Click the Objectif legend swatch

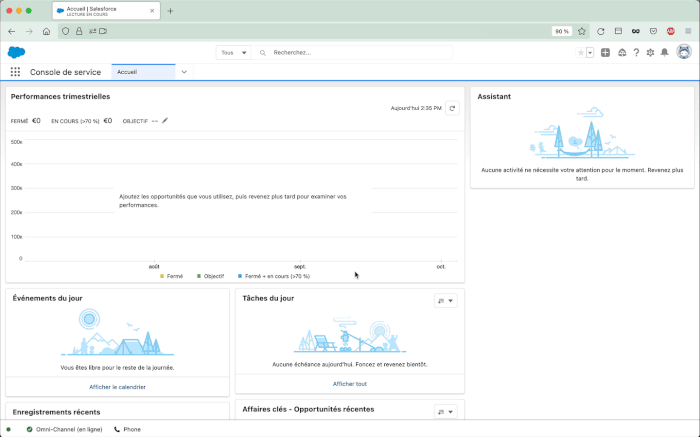point(199,276)
